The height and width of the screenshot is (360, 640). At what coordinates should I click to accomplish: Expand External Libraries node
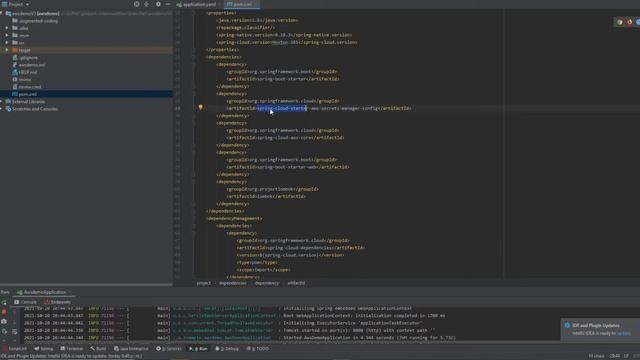[2, 102]
